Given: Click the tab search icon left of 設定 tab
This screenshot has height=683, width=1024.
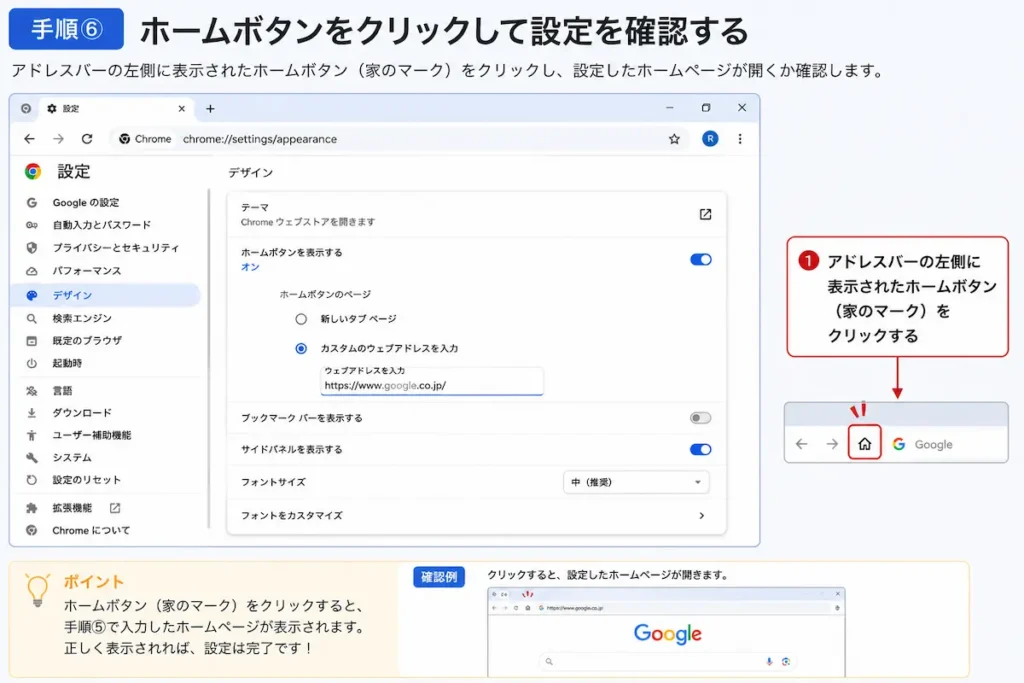Looking at the screenshot, I should coord(25,108).
